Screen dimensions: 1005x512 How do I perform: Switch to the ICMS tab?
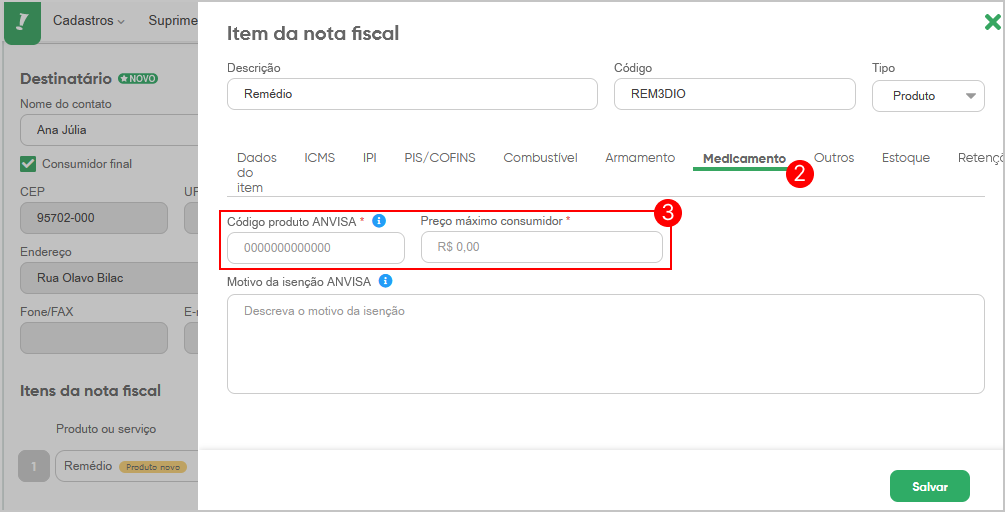[x=320, y=158]
